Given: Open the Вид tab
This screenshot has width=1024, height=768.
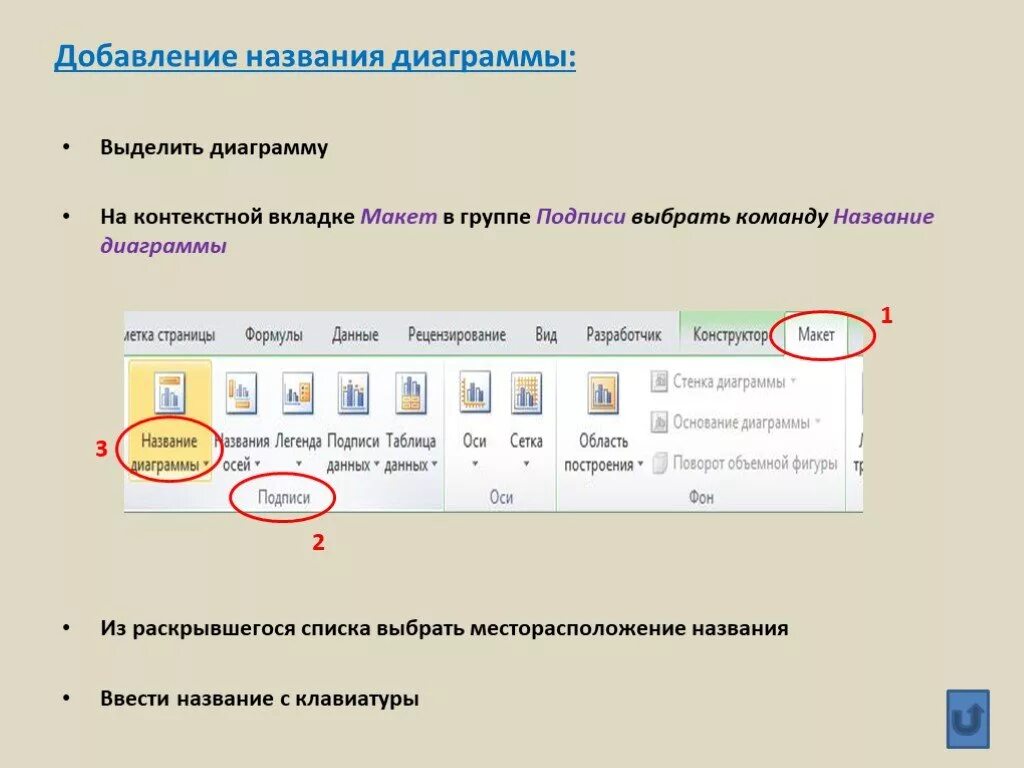Looking at the screenshot, I should click(546, 335).
